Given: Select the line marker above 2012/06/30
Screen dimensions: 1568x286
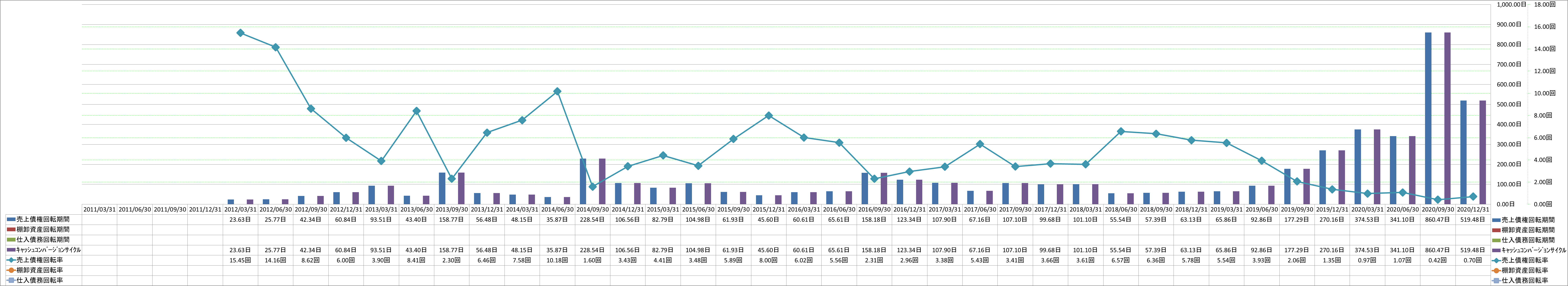Looking at the screenshot, I should pyautogui.click(x=276, y=47).
